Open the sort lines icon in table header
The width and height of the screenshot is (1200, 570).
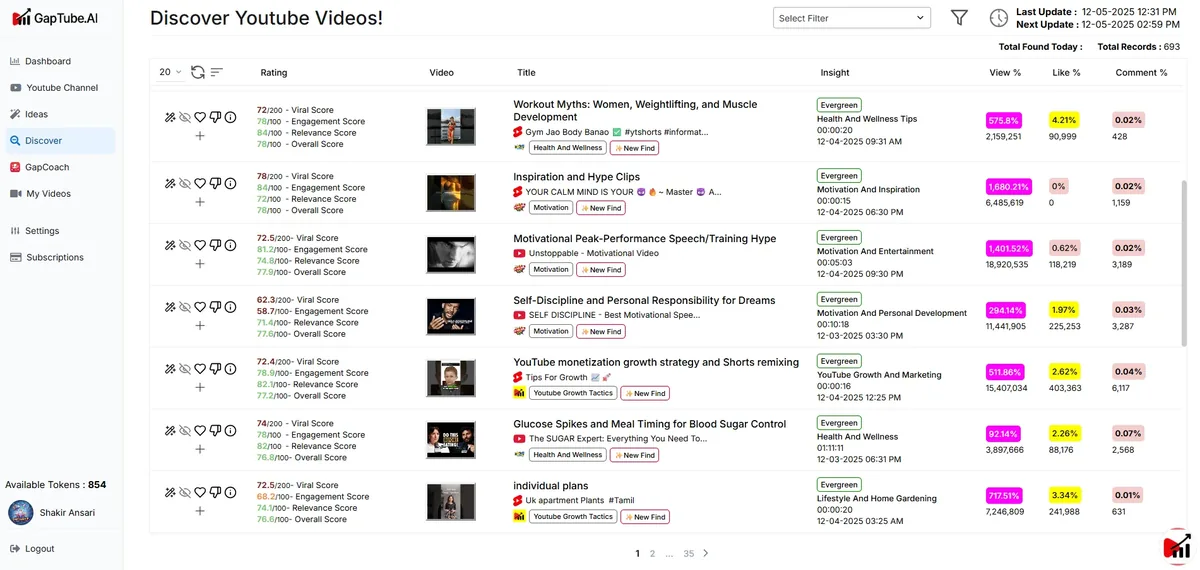[x=216, y=72]
